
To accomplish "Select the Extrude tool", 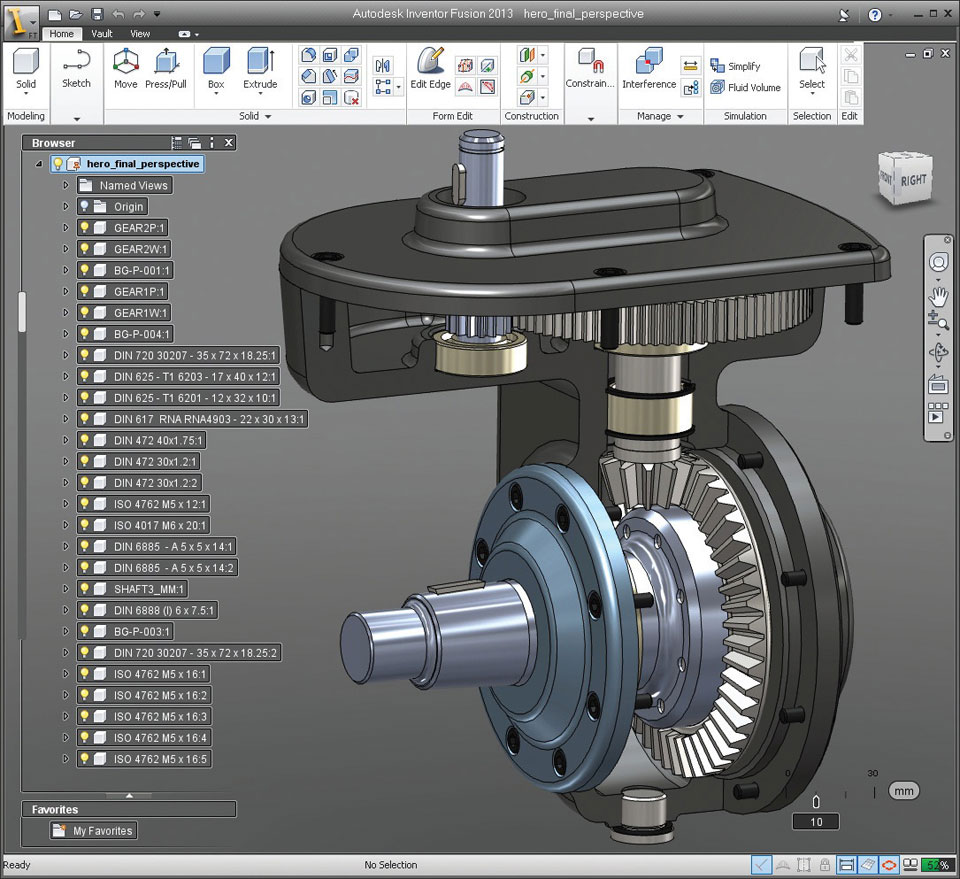I will [x=260, y=68].
